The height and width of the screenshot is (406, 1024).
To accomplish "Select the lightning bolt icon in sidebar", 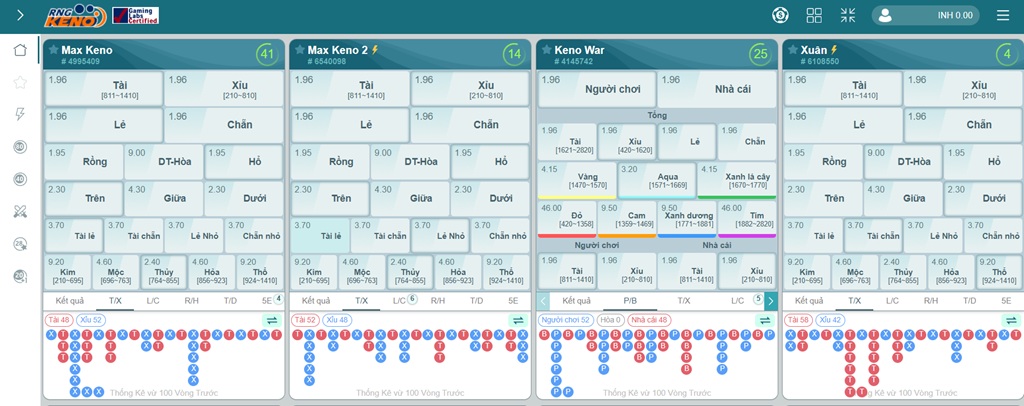I will (20, 114).
